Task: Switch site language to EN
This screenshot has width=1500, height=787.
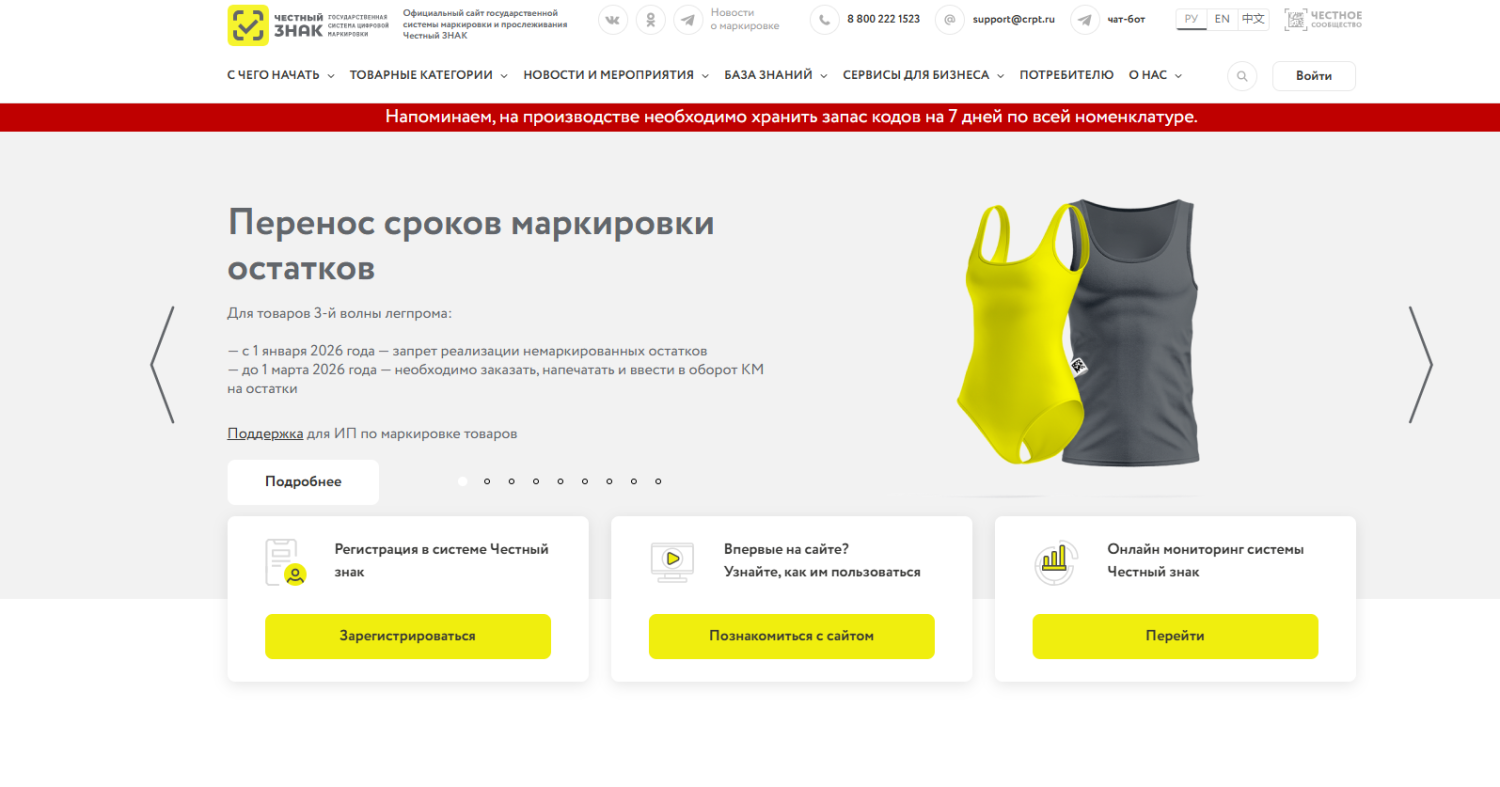Action: [1222, 19]
